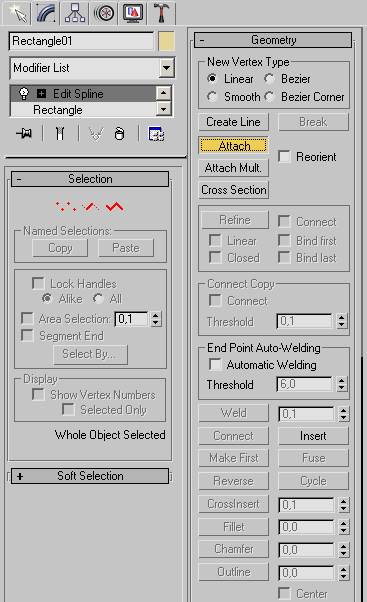Switch to the Modify panel tab

[47, 13]
